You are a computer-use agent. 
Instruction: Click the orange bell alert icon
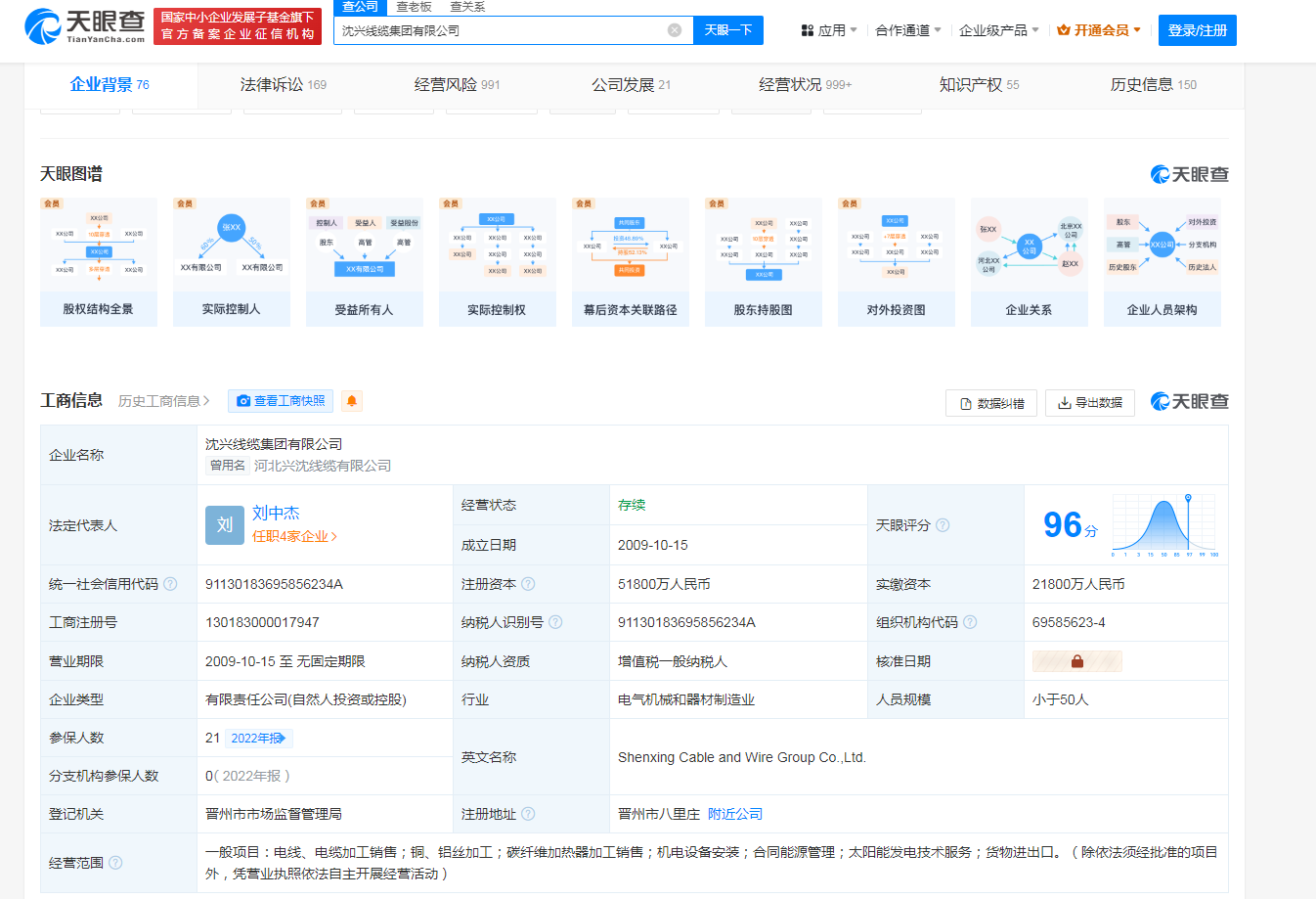352,401
